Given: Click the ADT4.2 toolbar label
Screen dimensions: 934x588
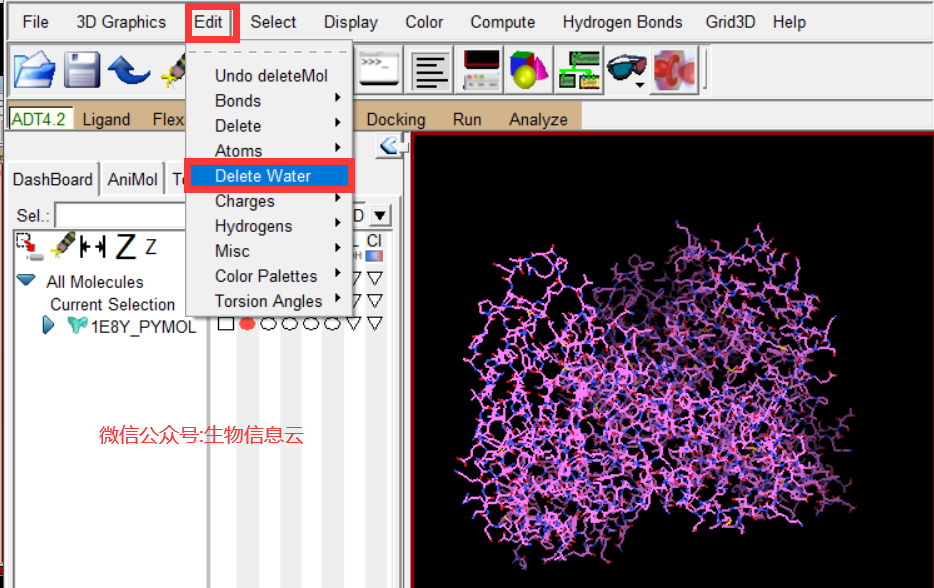Looking at the screenshot, I should point(39,119).
